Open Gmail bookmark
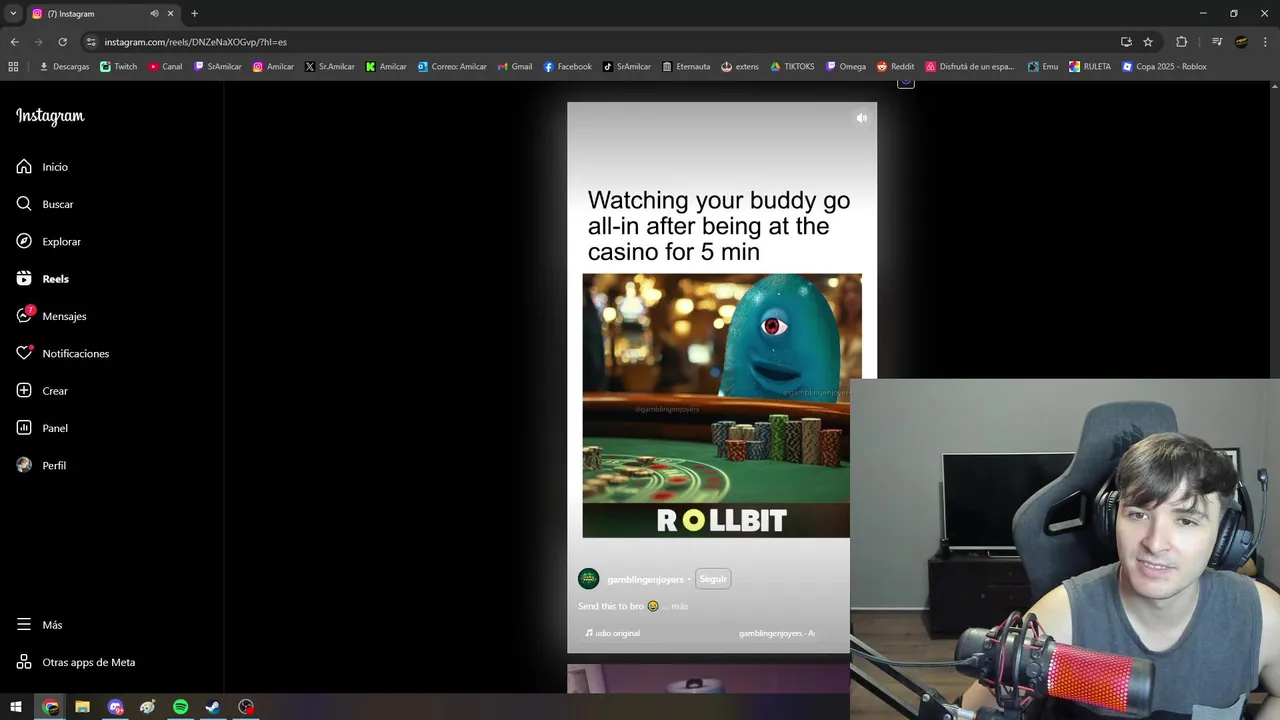Screen dimensions: 1280x720 [515, 67]
